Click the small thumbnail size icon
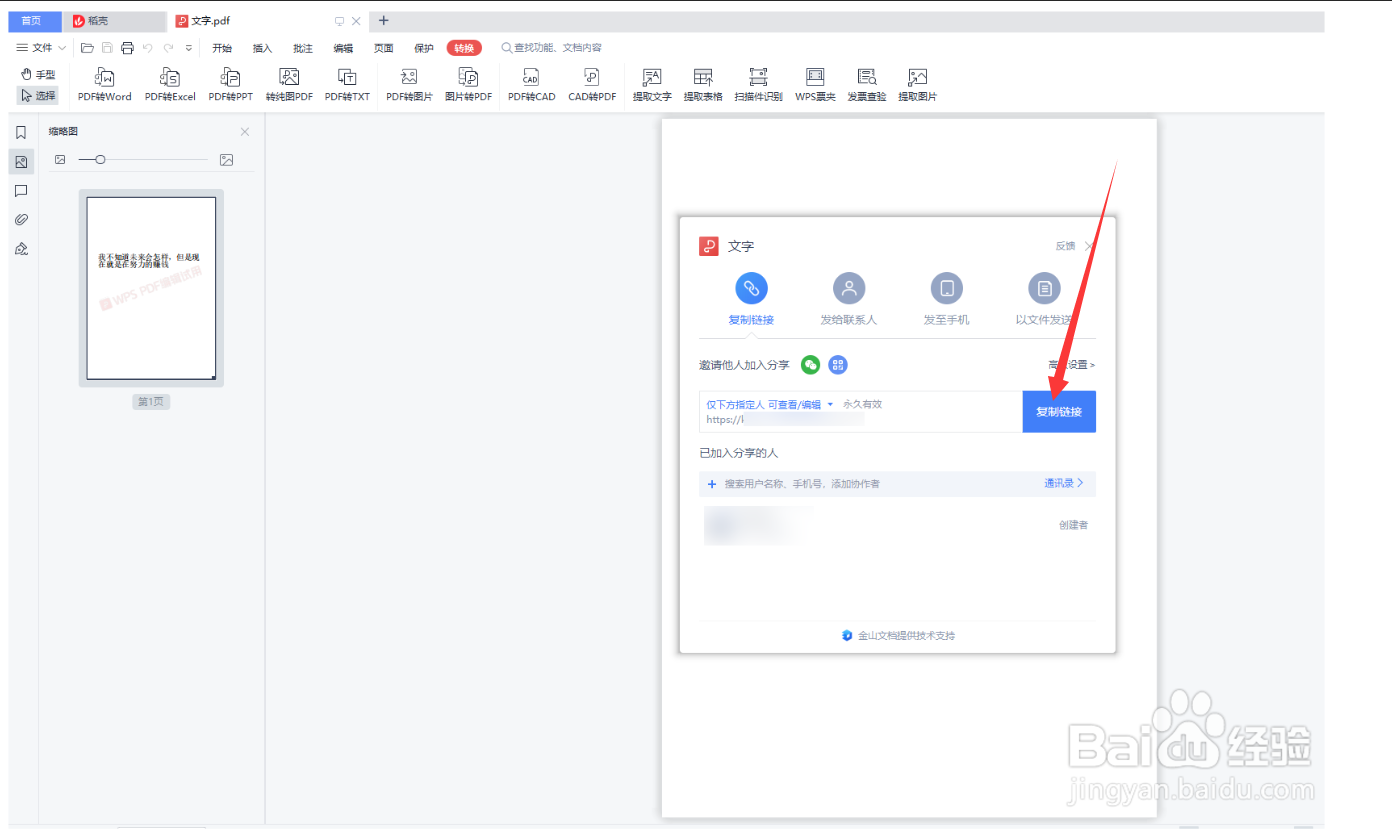 click(x=60, y=160)
